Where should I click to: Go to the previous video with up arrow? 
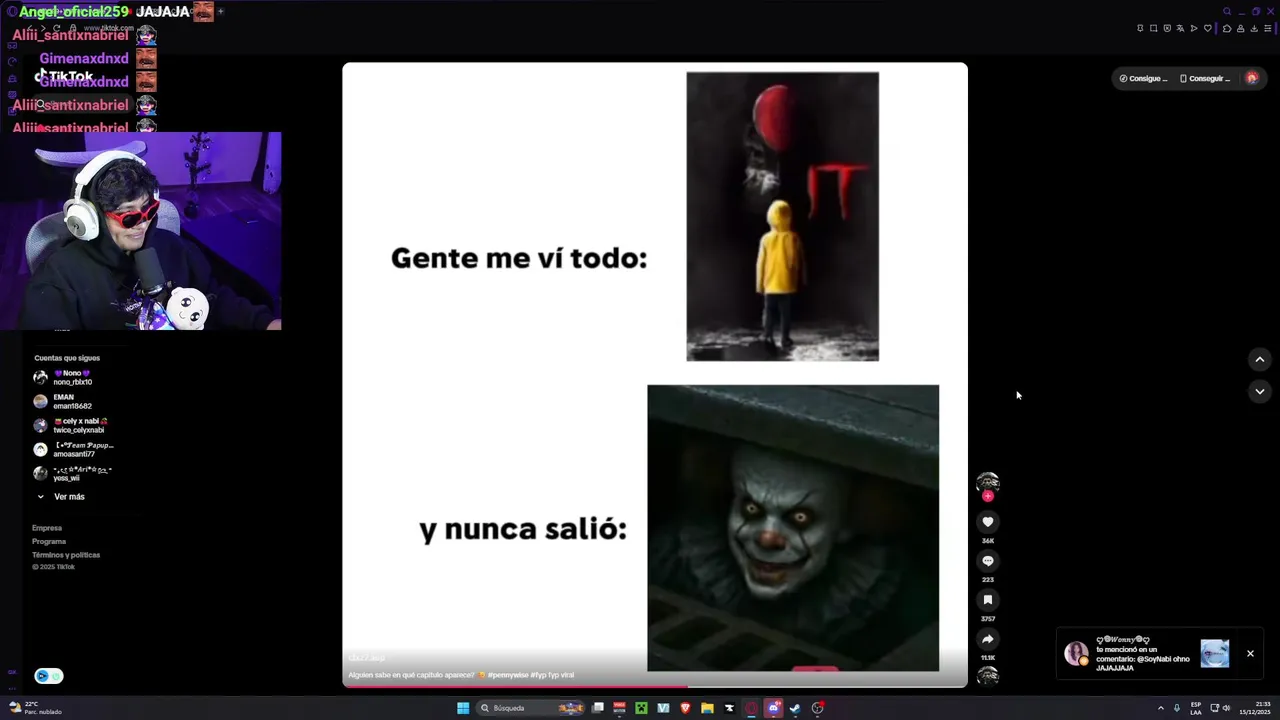[1260, 359]
